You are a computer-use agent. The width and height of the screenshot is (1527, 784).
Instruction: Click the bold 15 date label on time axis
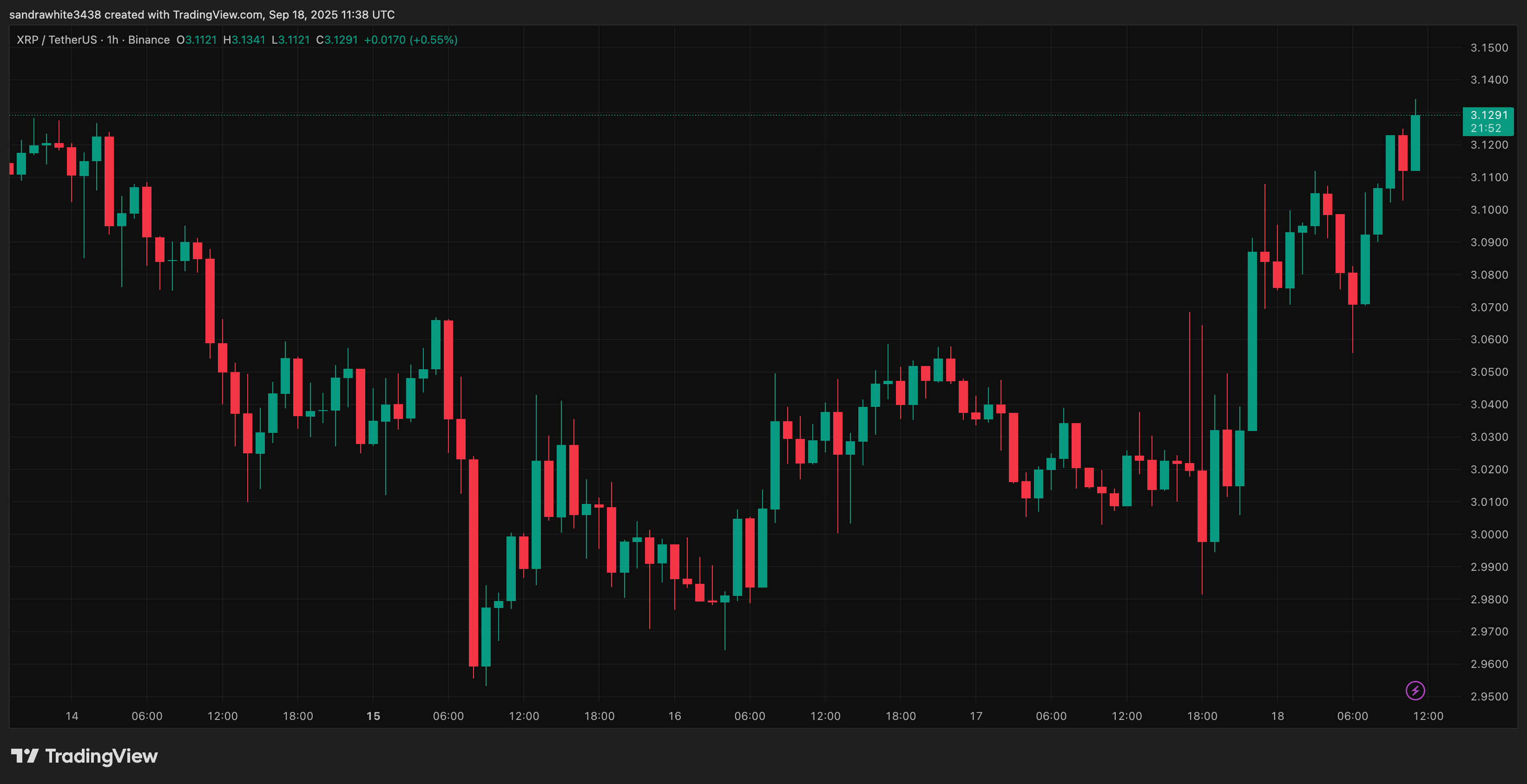point(373,716)
